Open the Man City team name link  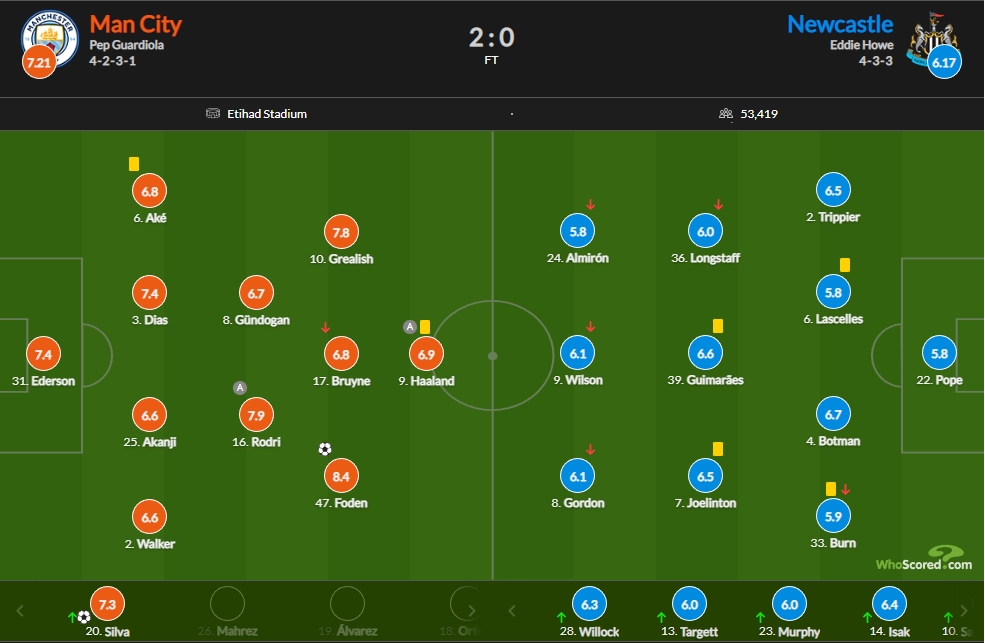(136, 24)
